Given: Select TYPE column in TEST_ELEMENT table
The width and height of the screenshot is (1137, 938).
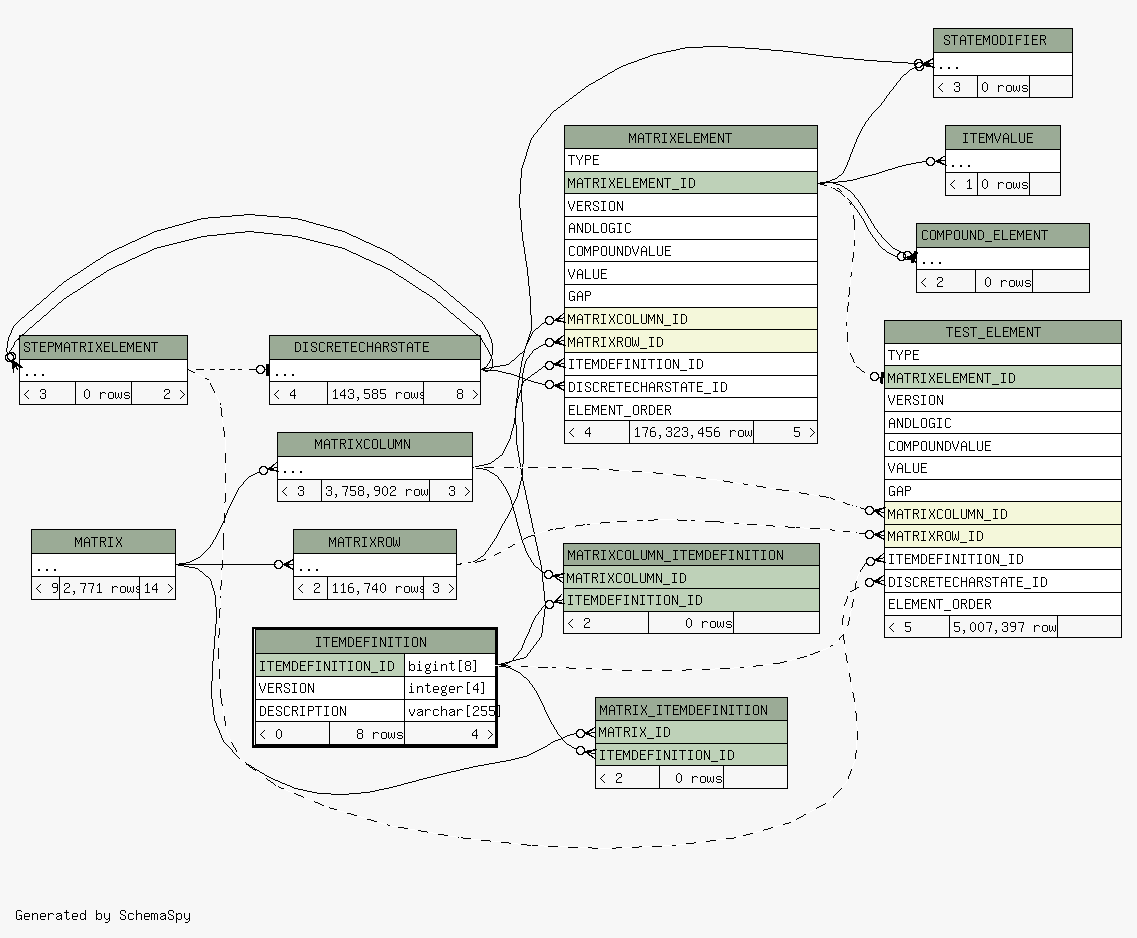Looking at the screenshot, I should 1003,355.
